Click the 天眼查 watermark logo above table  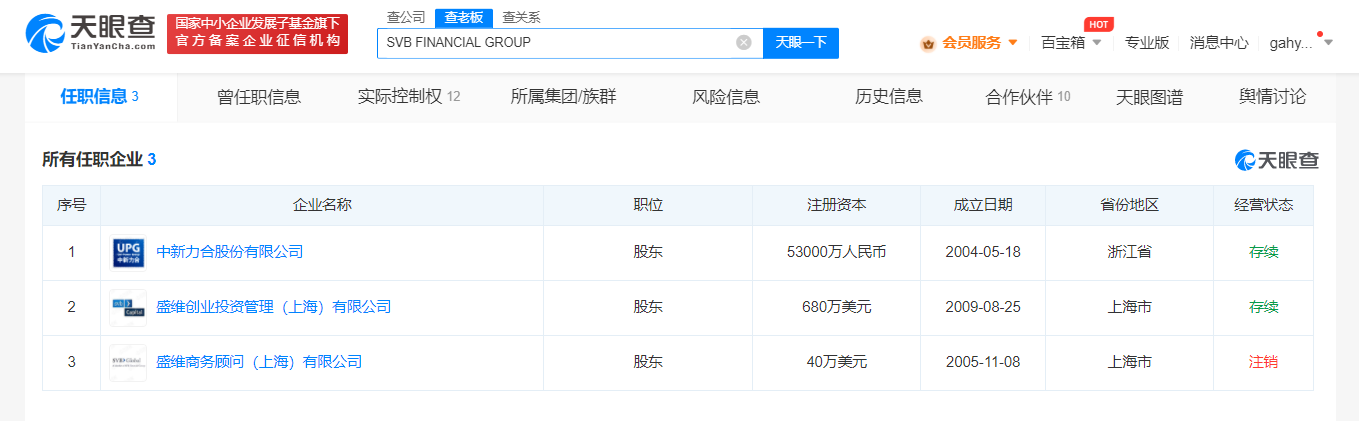point(1277,160)
